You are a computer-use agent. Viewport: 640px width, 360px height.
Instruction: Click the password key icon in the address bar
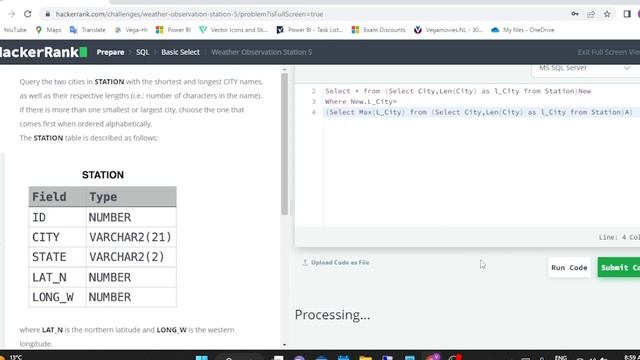point(575,14)
